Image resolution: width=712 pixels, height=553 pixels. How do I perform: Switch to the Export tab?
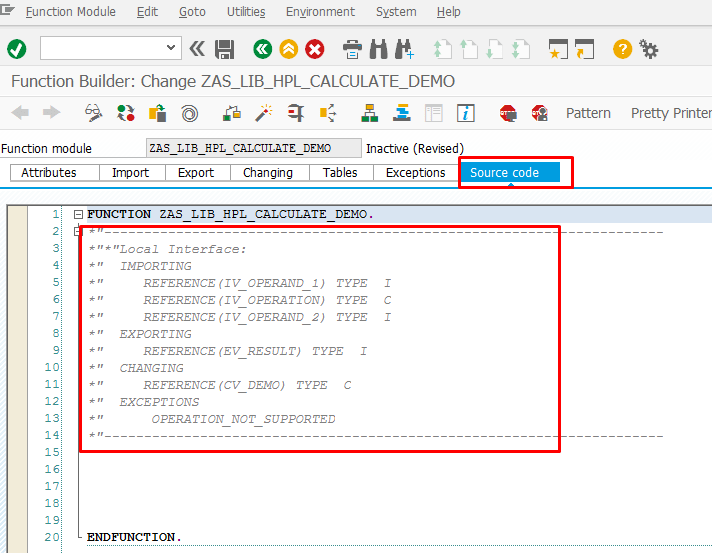coord(196,173)
